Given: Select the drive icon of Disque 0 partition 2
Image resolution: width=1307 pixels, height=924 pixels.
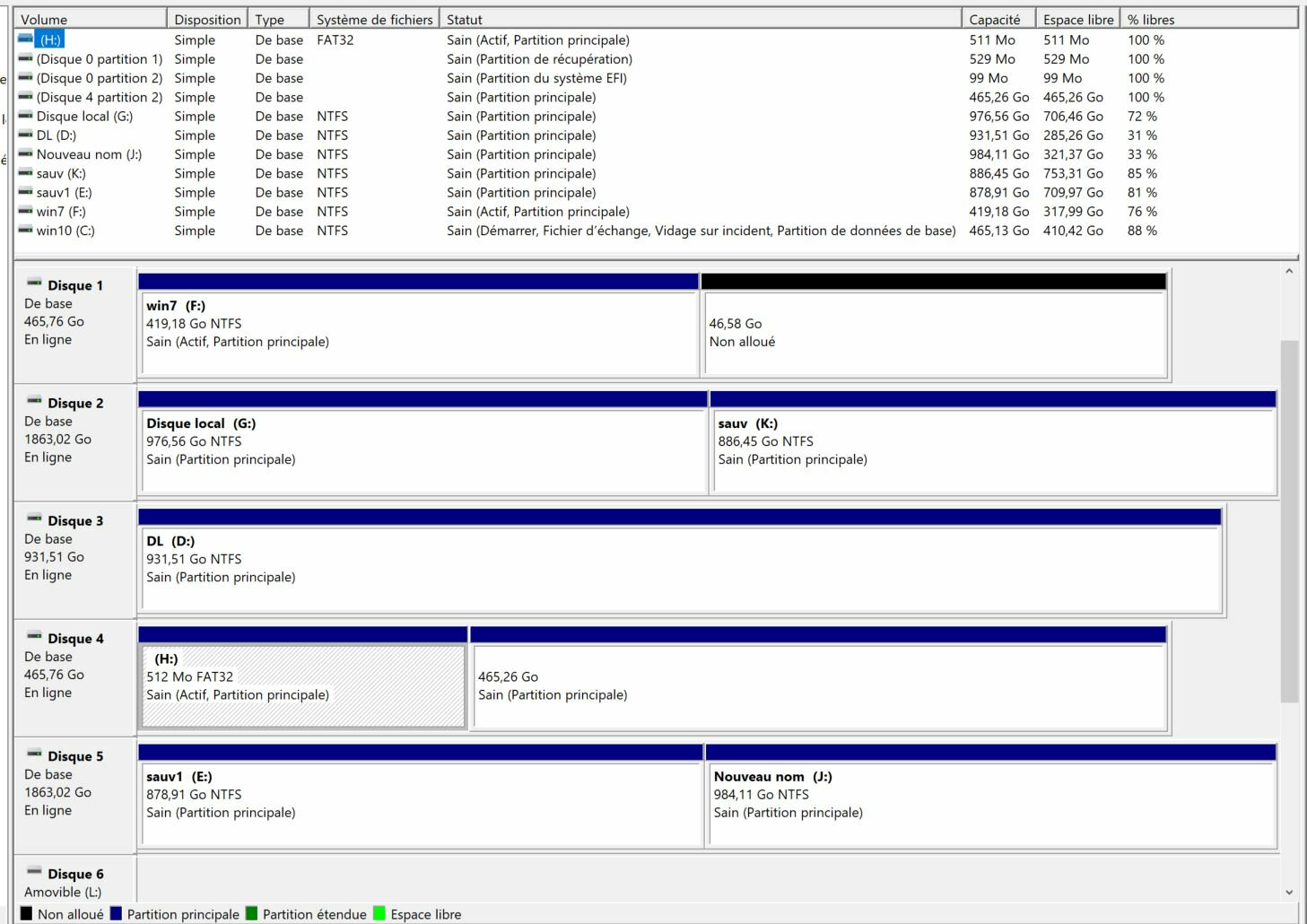Looking at the screenshot, I should (25, 77).
